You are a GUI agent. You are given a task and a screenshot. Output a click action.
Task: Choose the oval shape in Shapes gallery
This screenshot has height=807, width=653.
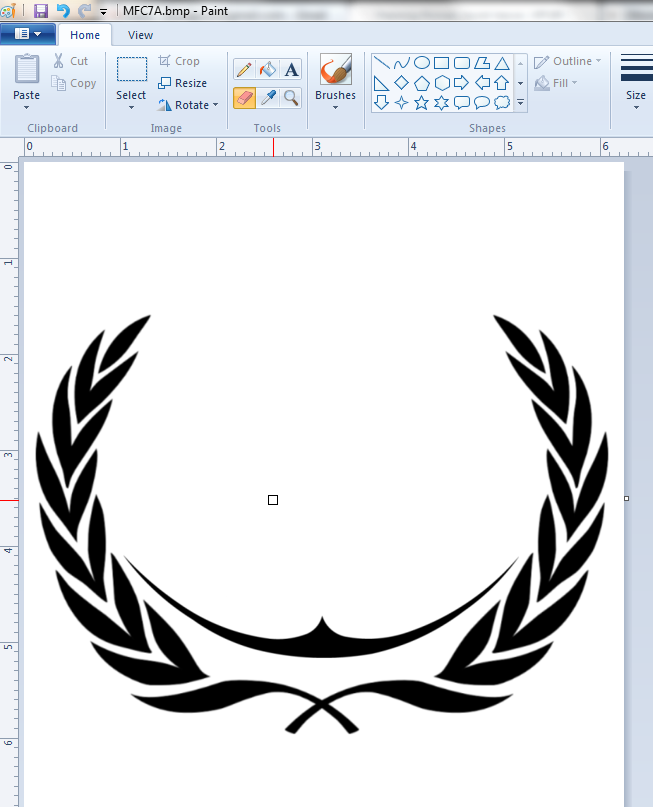421,63
